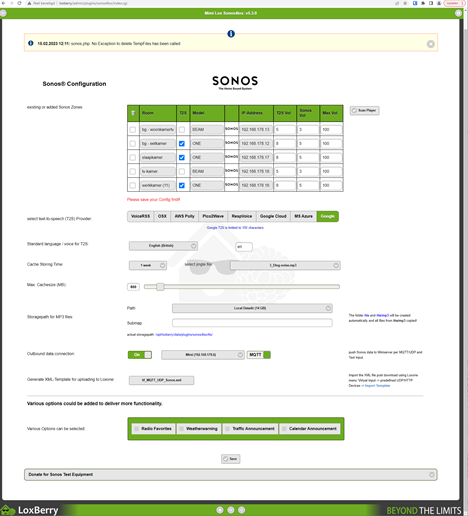Screen dimensions: 468x516
Task: Enable the Calendar Announcement option
Action: click(310, 429)
